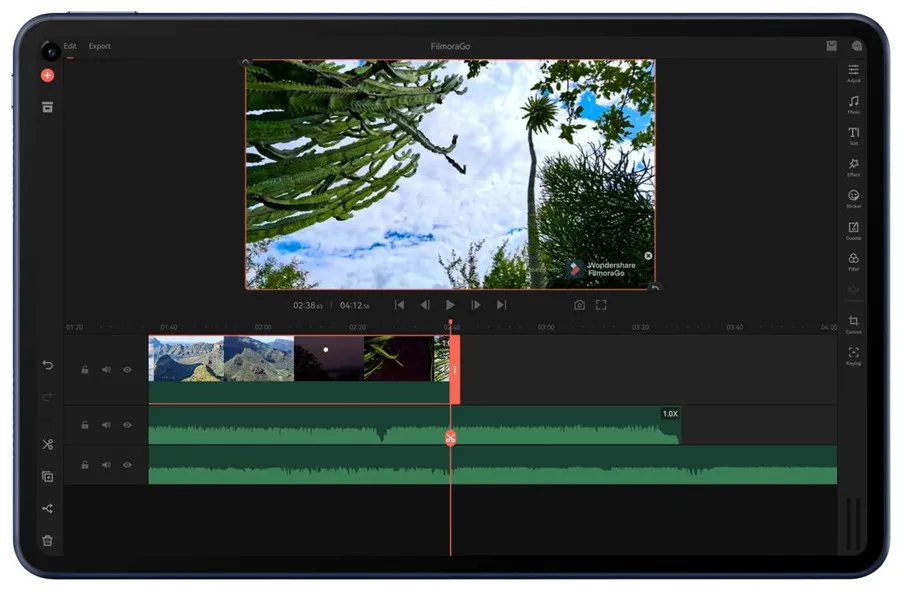Open the Filter tool

[x=854, y=262]
